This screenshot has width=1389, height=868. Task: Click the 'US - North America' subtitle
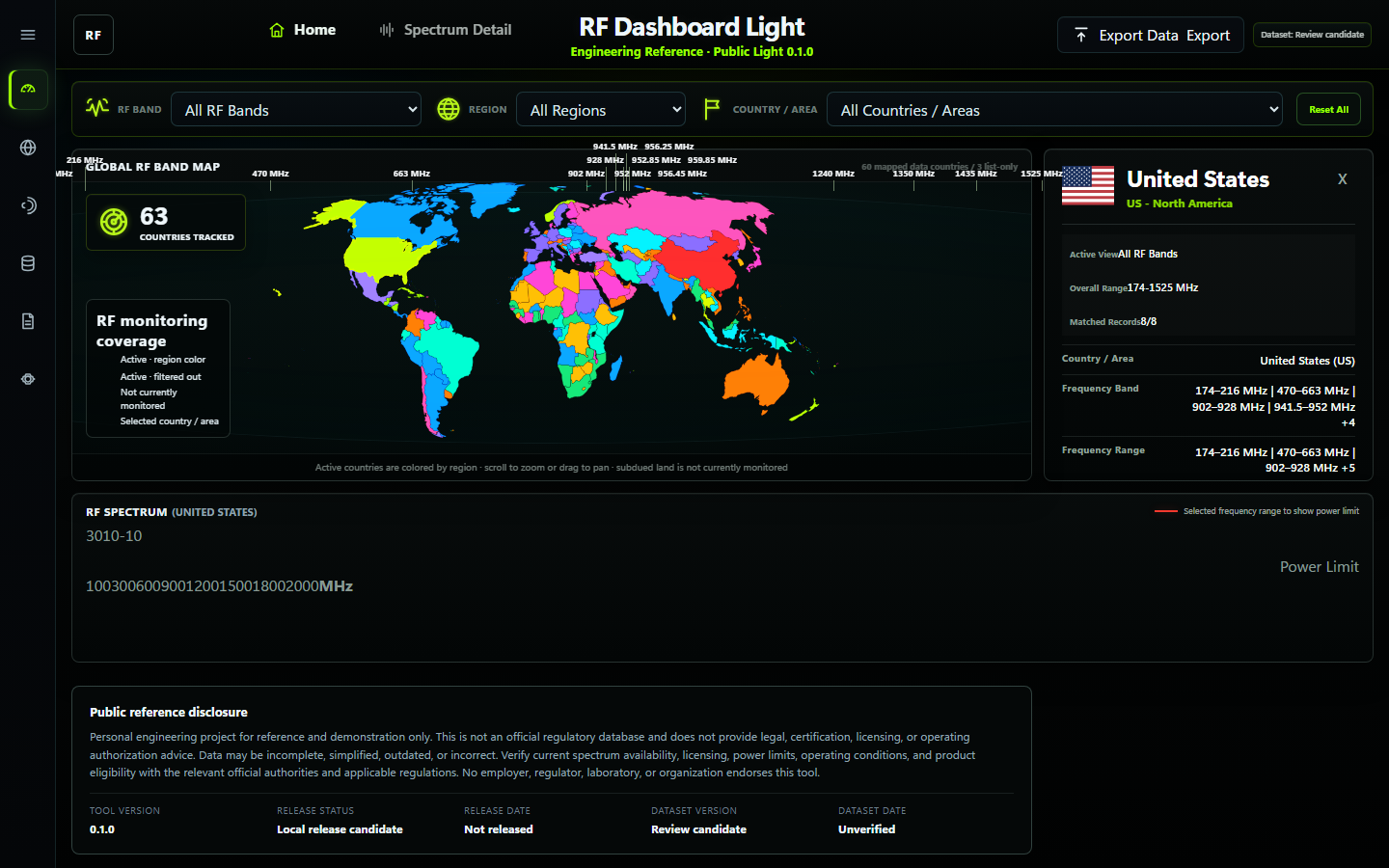(1179, 203)
